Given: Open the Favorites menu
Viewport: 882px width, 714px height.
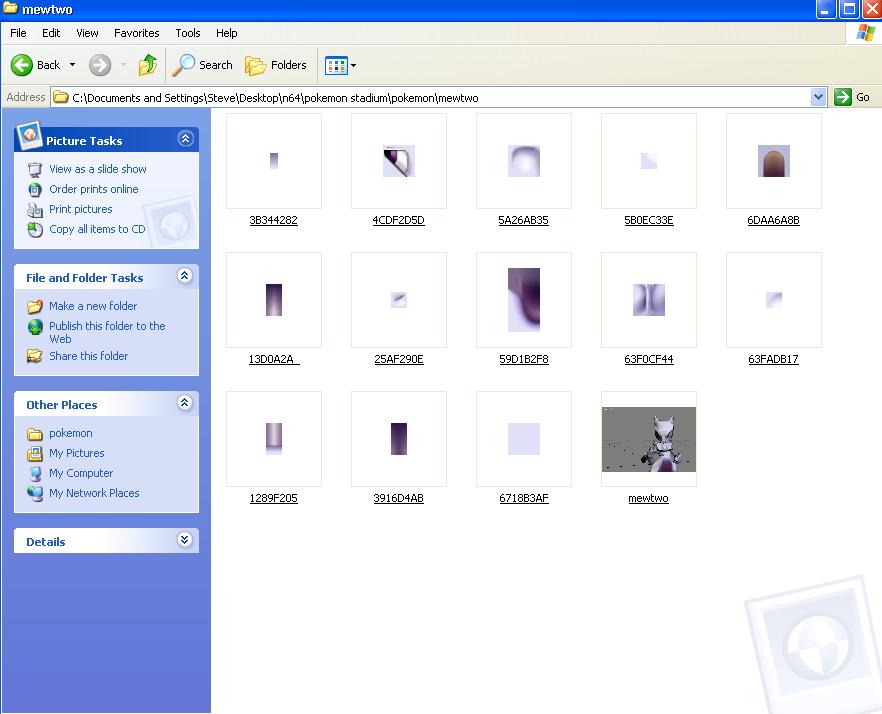Looking at the screenshot, I should pos(136,33).
